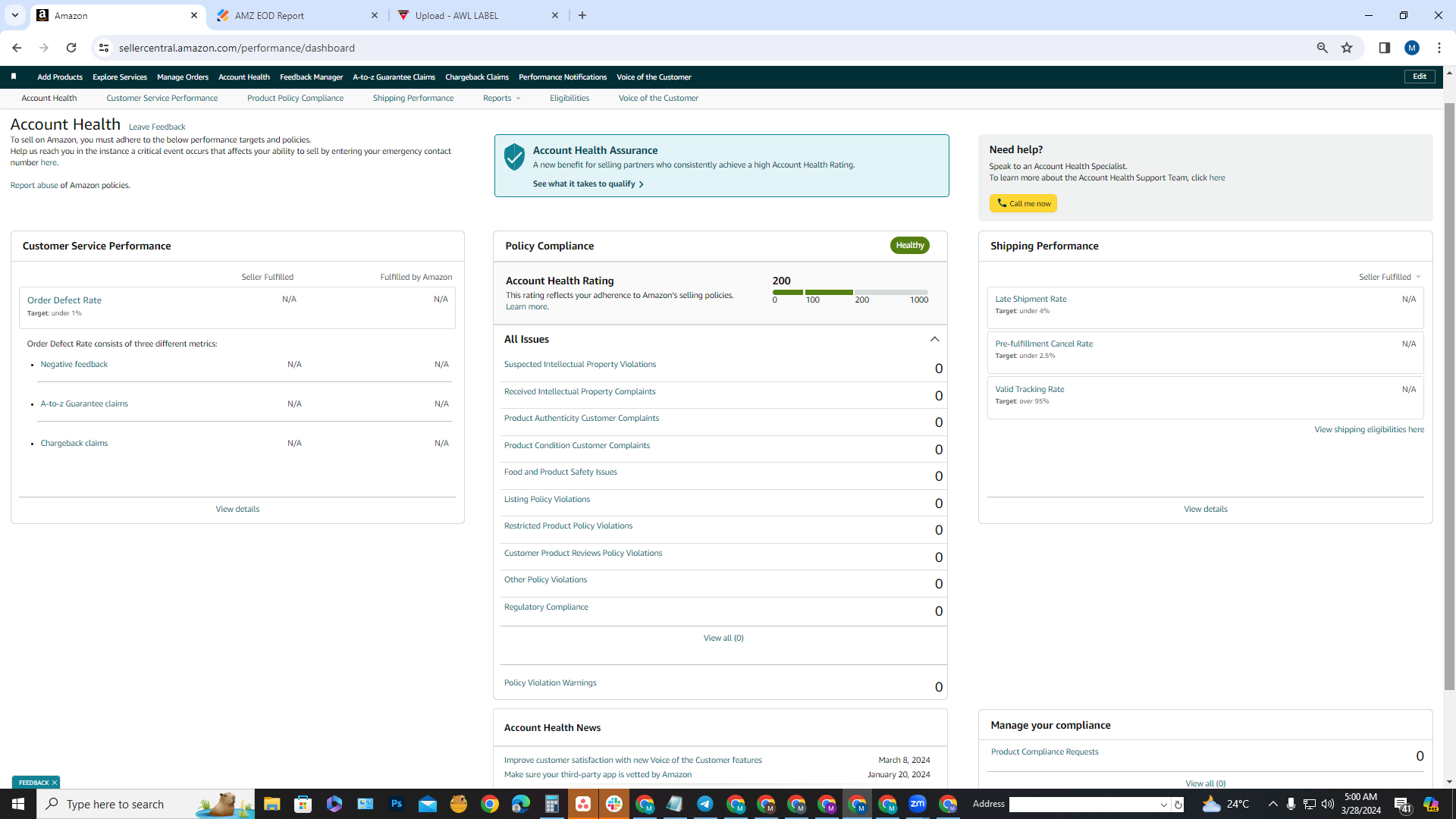Open Late Shipment Rate link
Viewport: 1456px width, 819px height.
pos(1031,299)
